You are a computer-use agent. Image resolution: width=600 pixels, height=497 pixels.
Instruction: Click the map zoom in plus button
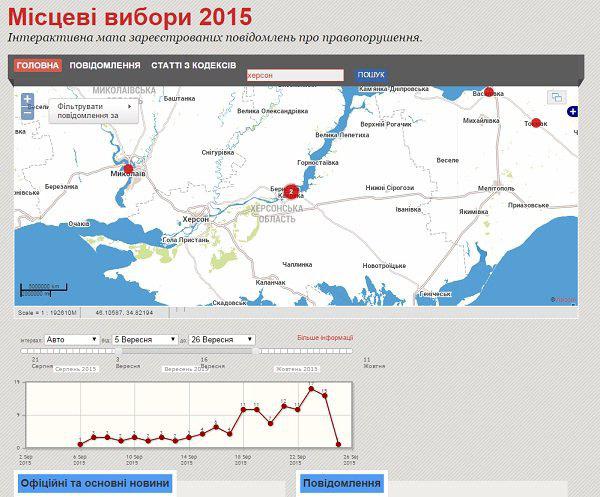click(28, 100)
